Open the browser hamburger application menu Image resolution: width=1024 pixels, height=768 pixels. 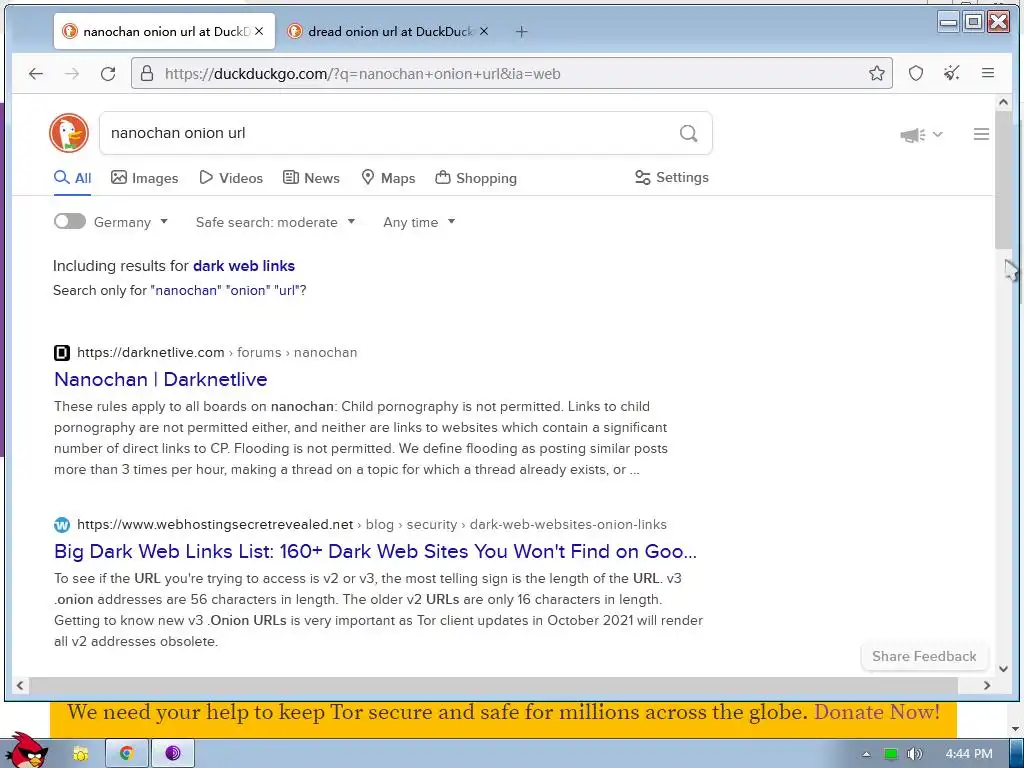click(x=987, y=73)
